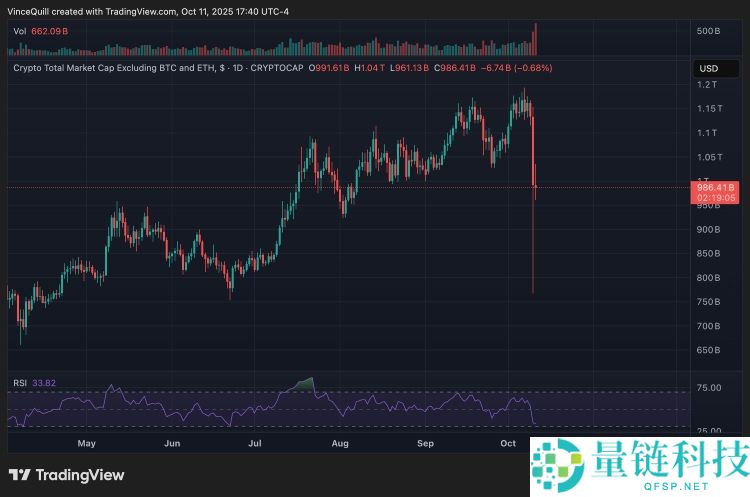Click the 75.00 level on RSI scale
Screen dimensions: 750x497
[x=708, y=387]
